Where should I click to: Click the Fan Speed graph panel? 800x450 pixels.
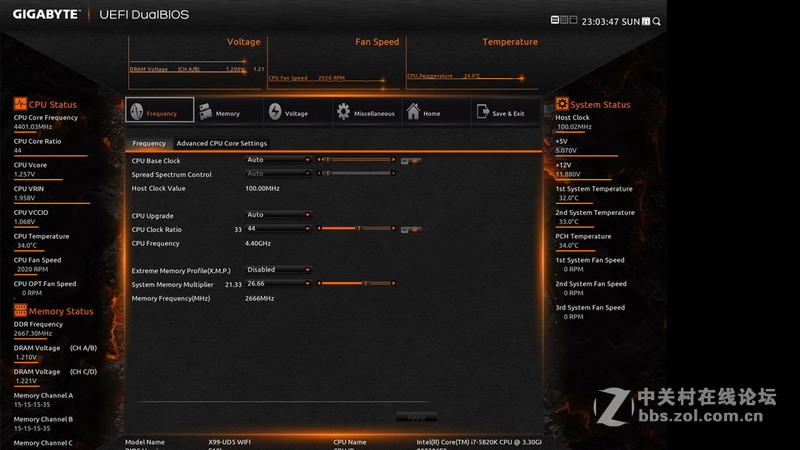335,63
